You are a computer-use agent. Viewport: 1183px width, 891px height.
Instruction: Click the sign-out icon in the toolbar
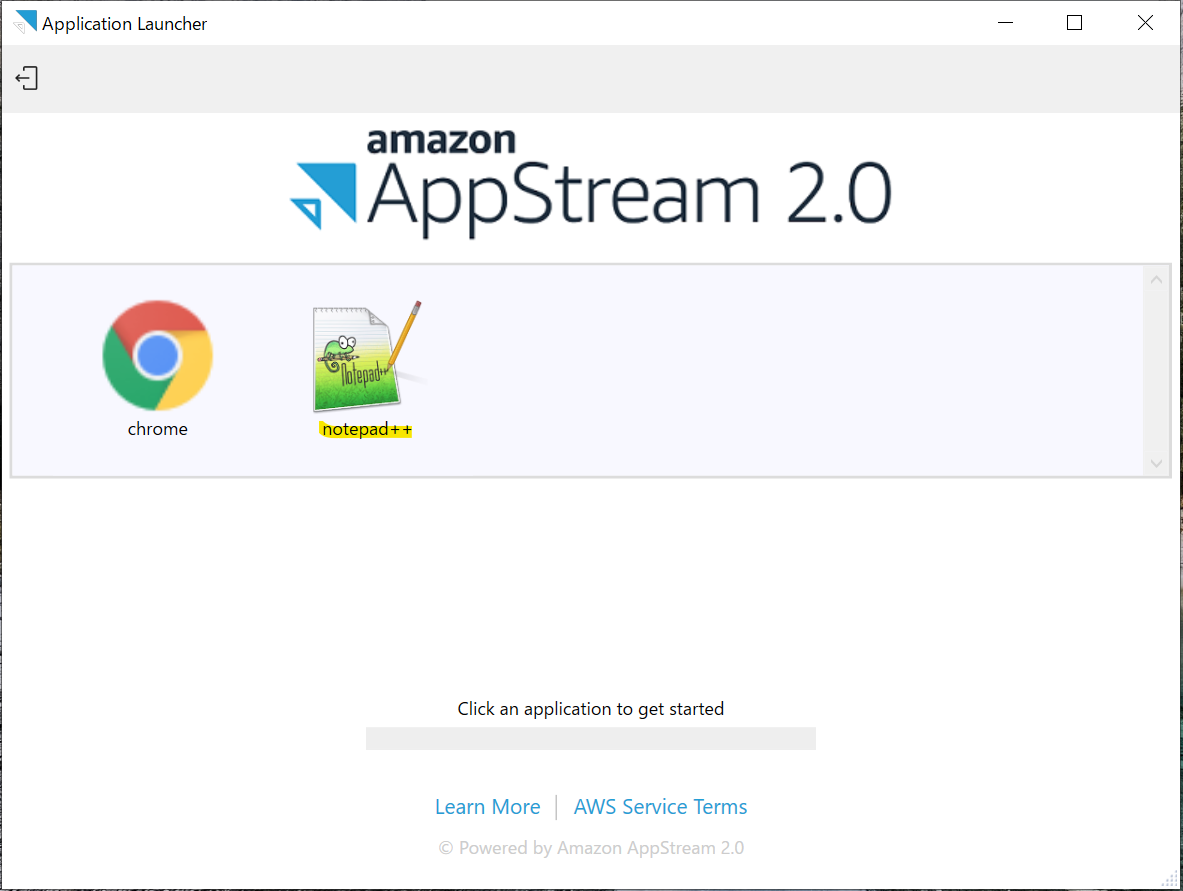[x=27, y=77]
